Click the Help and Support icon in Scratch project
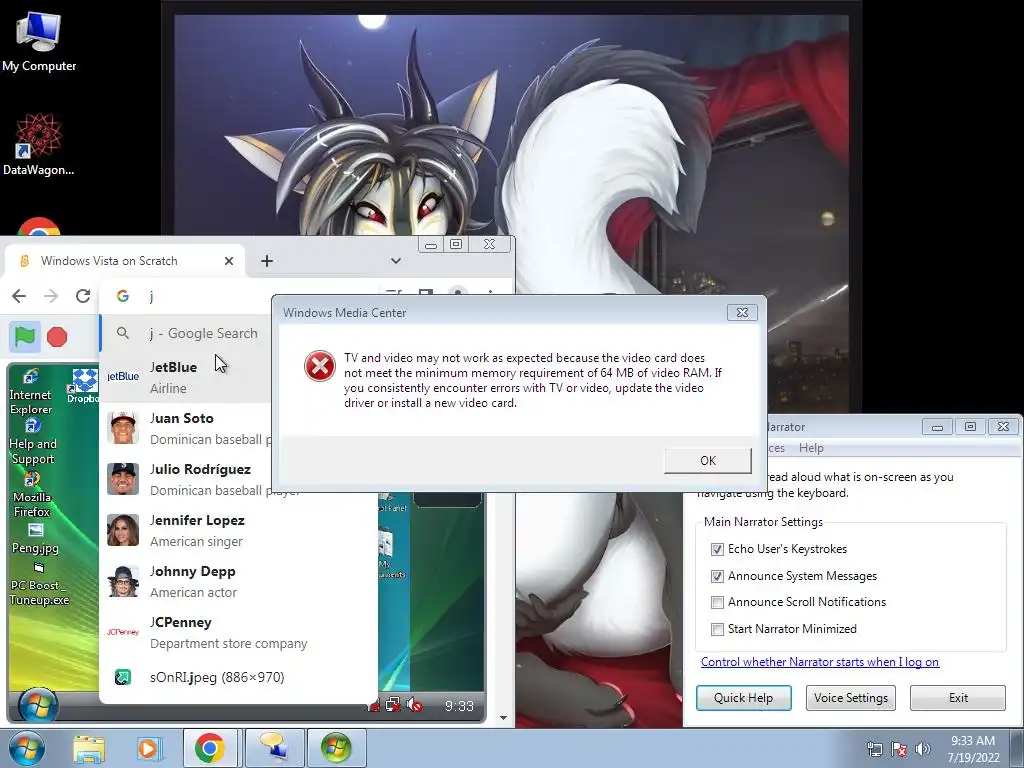The image size is (1024, 768). pos(33,442)
